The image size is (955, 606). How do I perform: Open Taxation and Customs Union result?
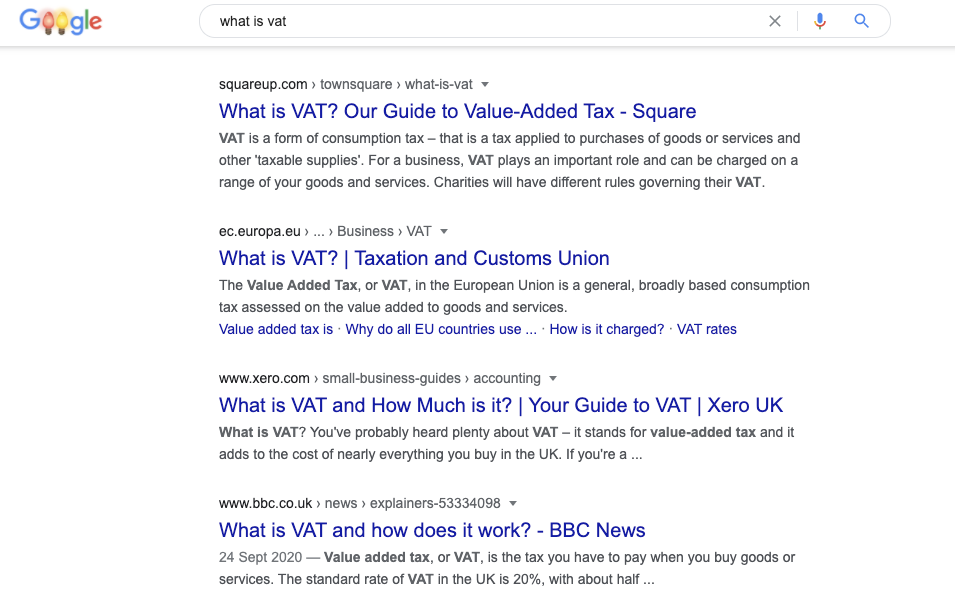coord(414,258)
